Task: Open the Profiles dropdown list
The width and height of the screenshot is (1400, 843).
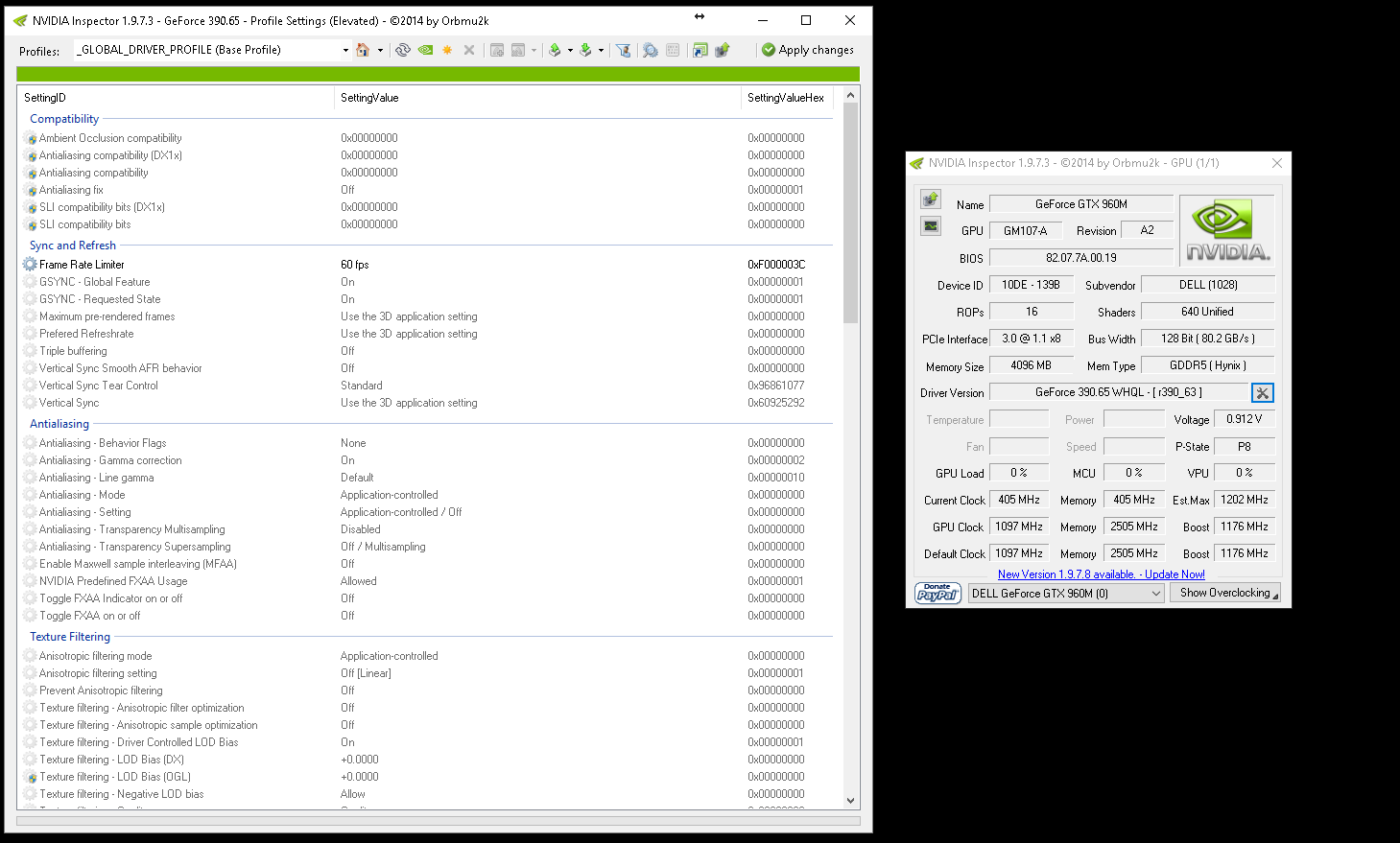Action: (345, 50)
